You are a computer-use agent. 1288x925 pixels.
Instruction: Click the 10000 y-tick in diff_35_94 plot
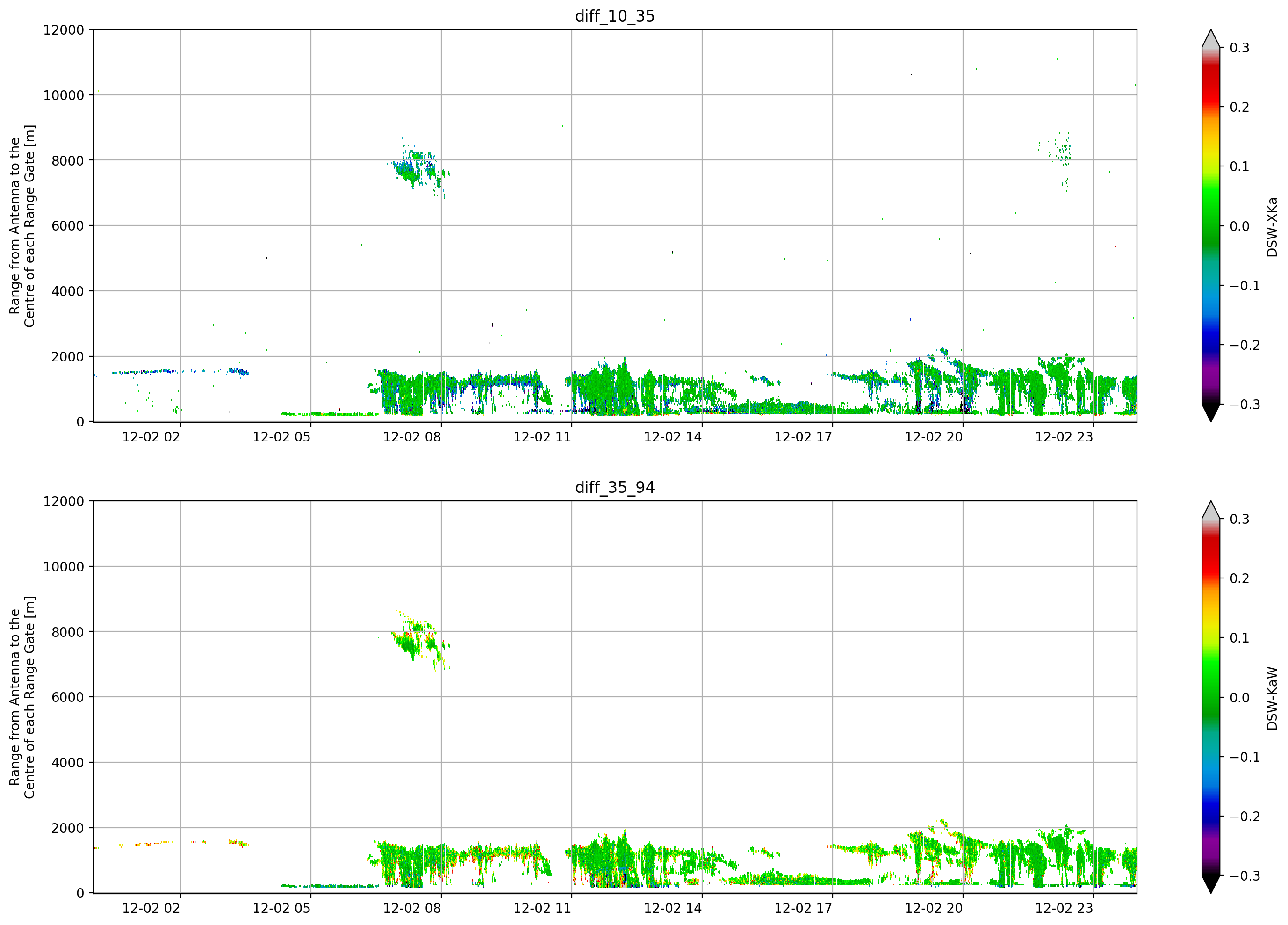click(x=64, y=566)
